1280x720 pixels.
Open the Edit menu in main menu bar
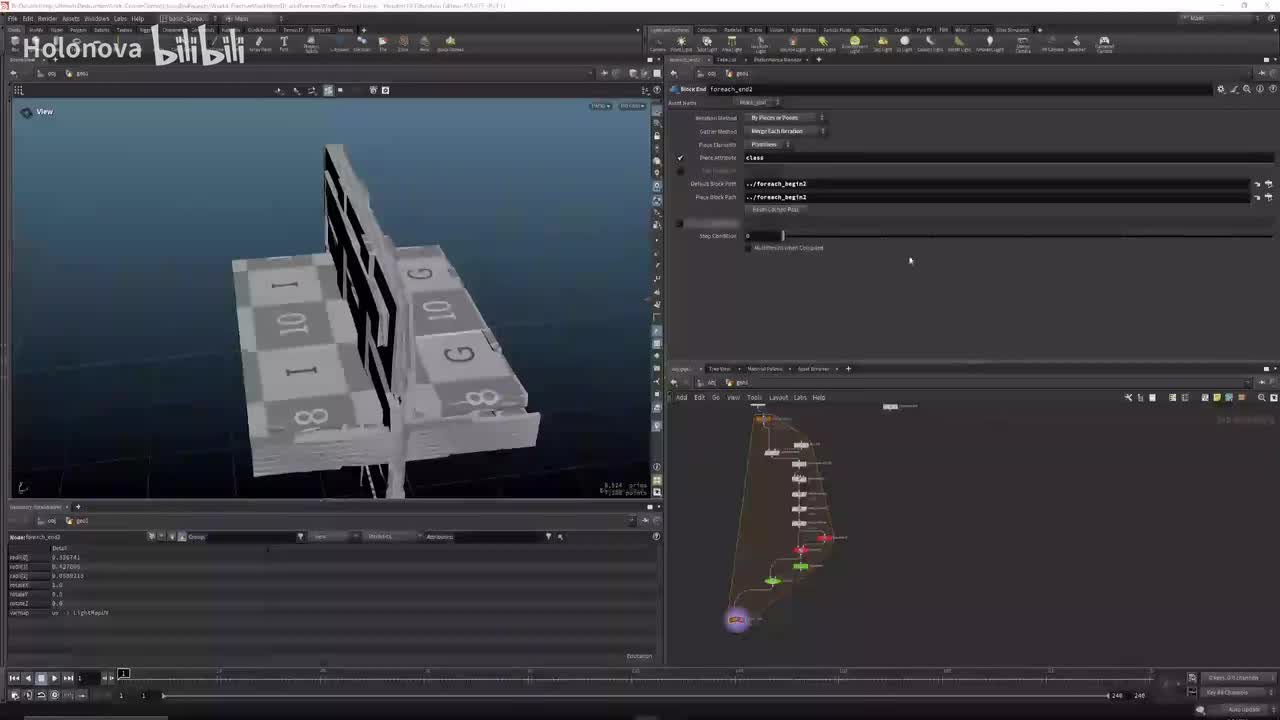tap(28, 18)
